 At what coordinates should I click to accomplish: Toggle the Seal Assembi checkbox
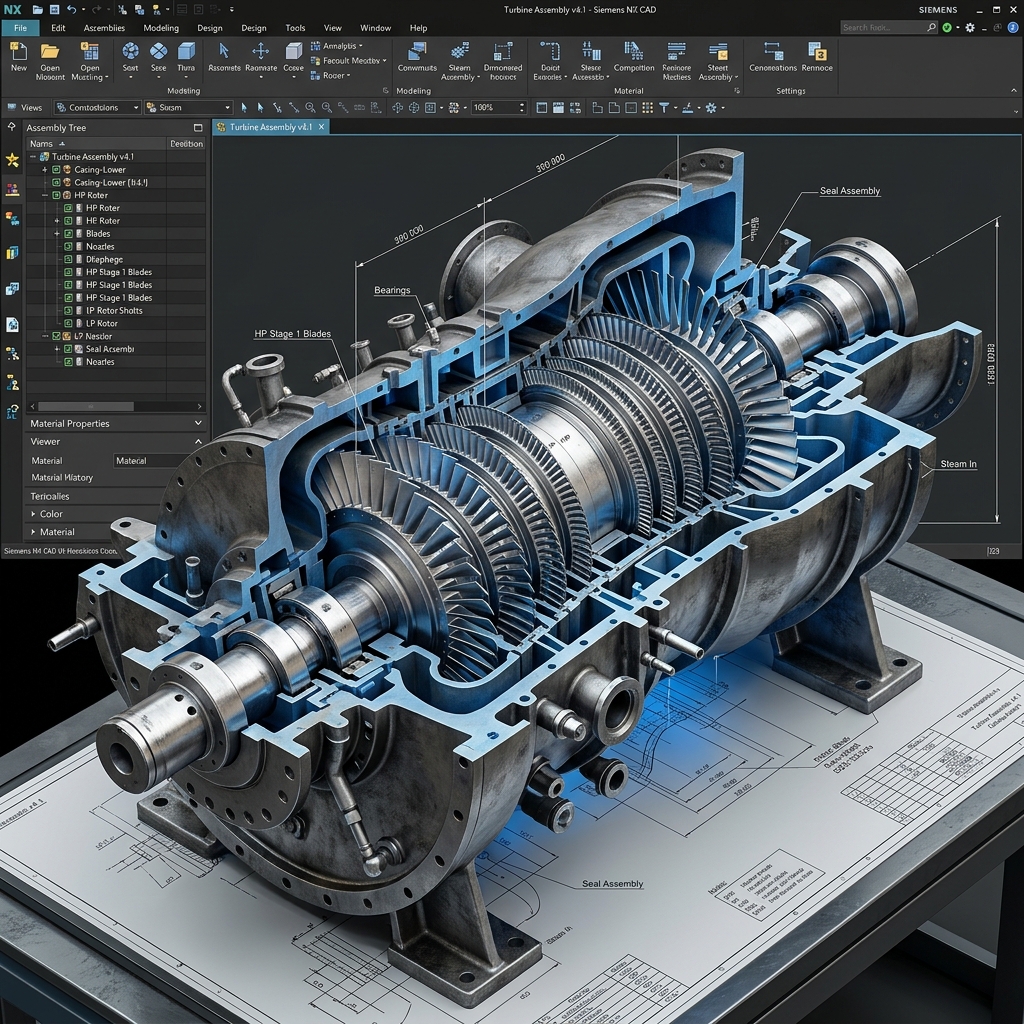68,349
